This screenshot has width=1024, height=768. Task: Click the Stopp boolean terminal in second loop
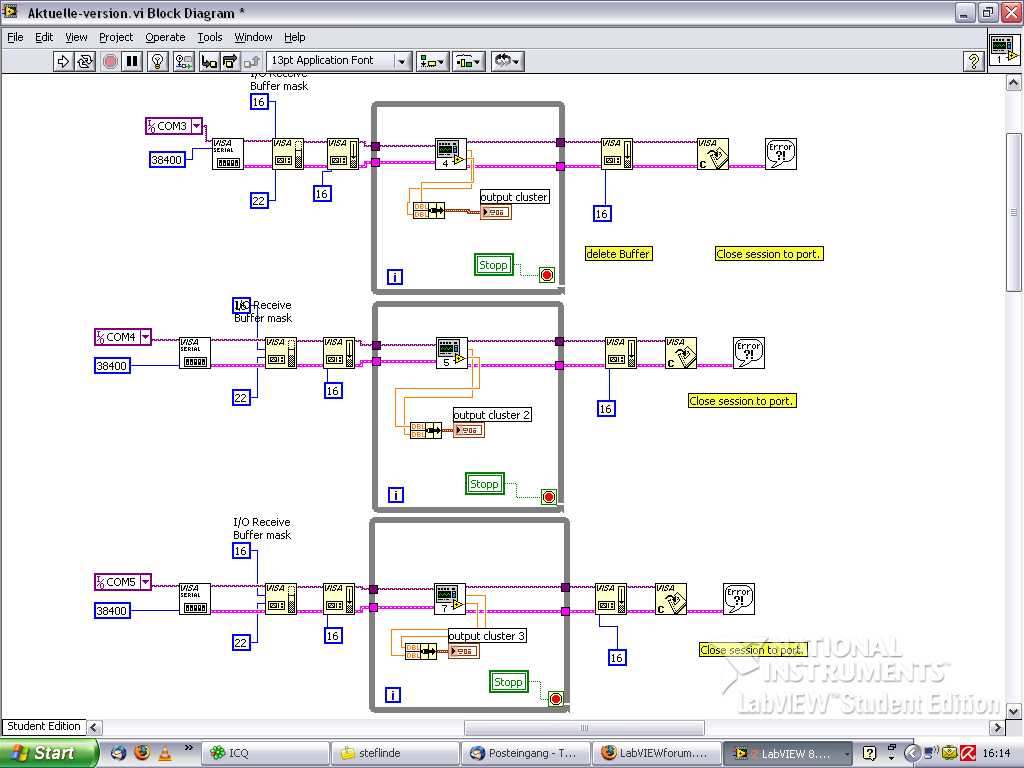point(485,484)
